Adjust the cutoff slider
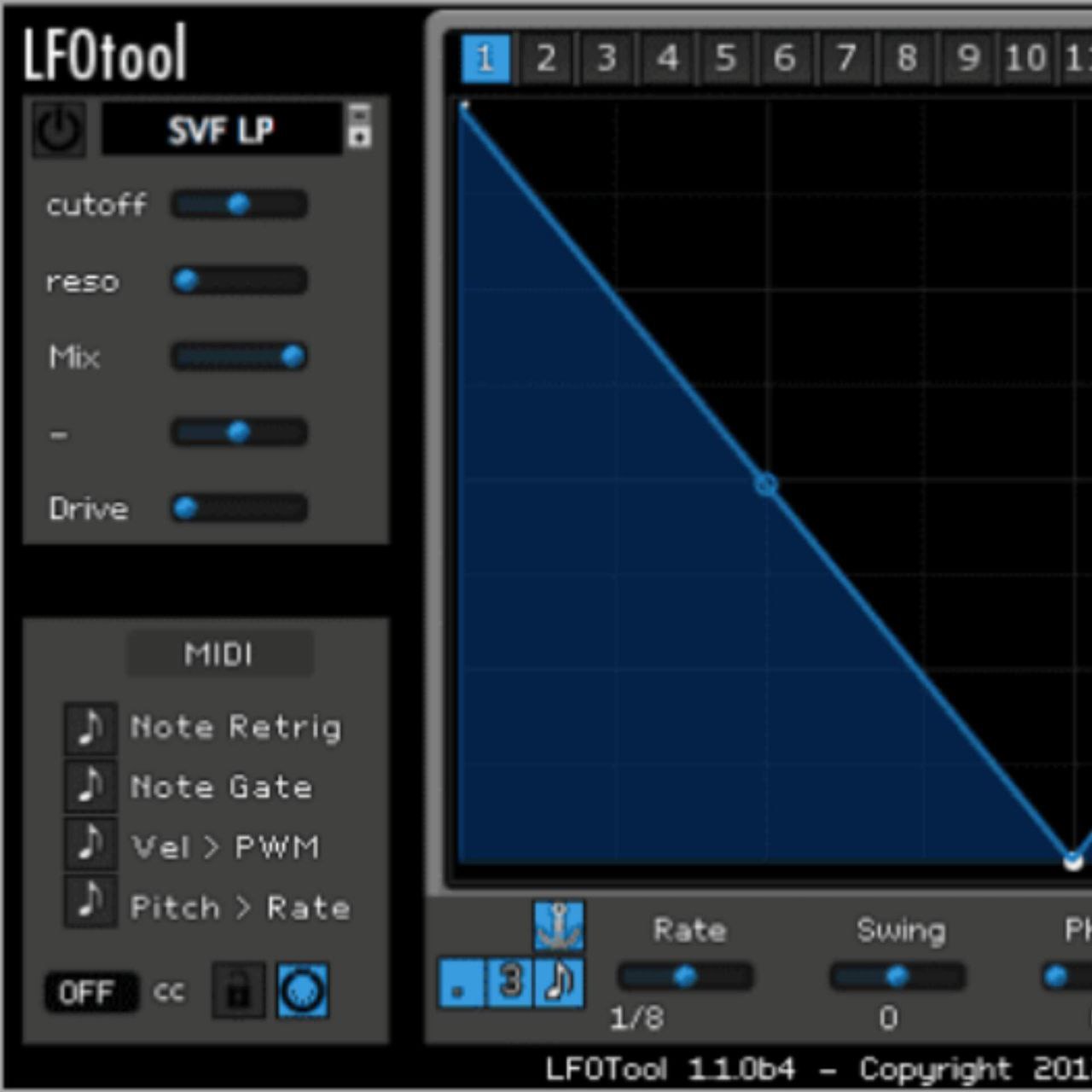The width and height of the screenshot is (1092, 1092). coord(239,205)
